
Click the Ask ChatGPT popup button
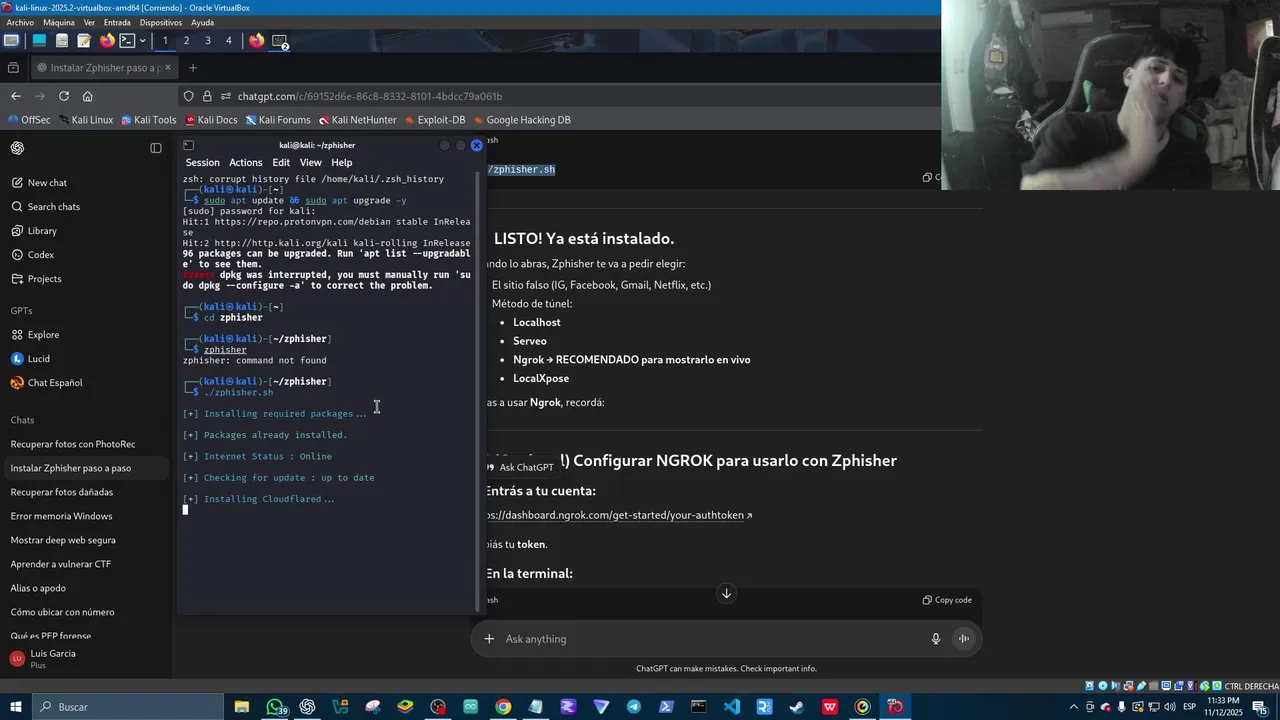[x=519, y=467]
